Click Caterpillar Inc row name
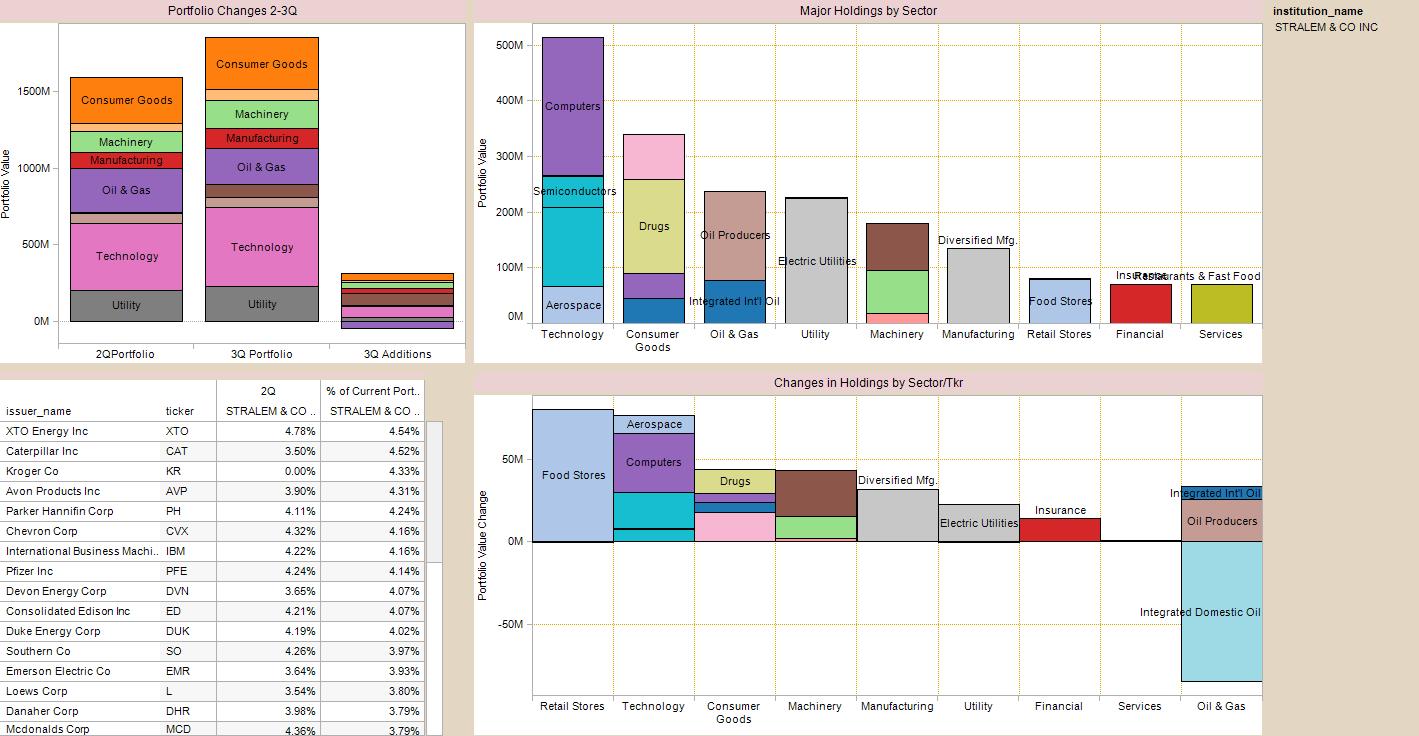 point(41,451)
